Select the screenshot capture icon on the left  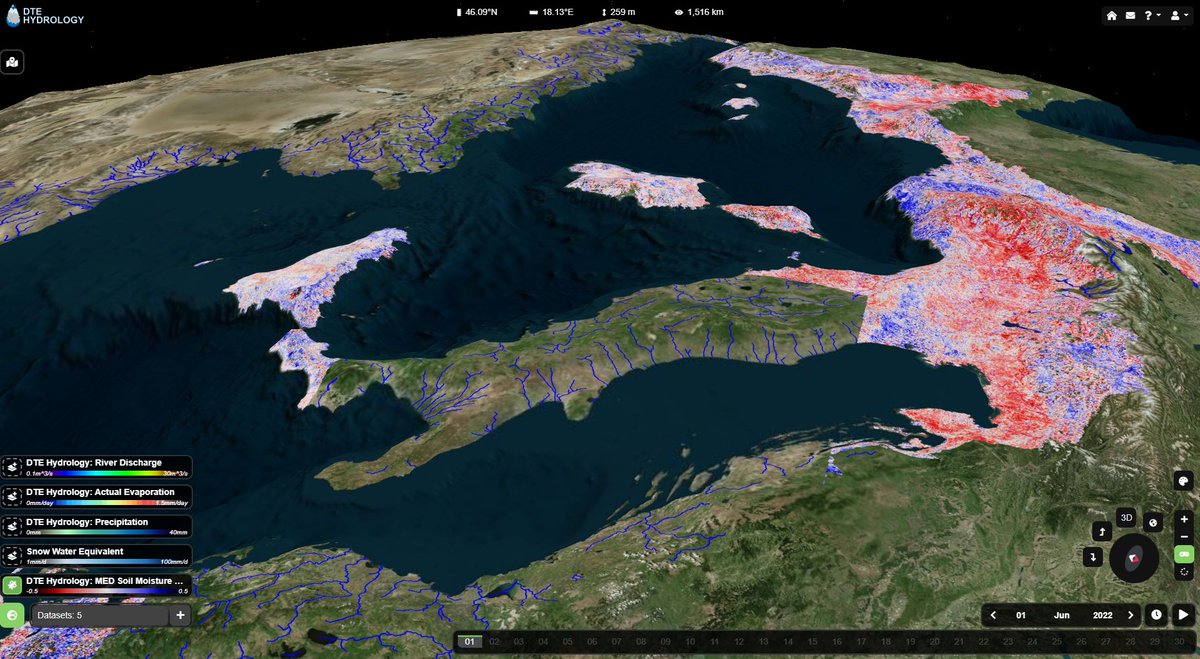(12, 62)
